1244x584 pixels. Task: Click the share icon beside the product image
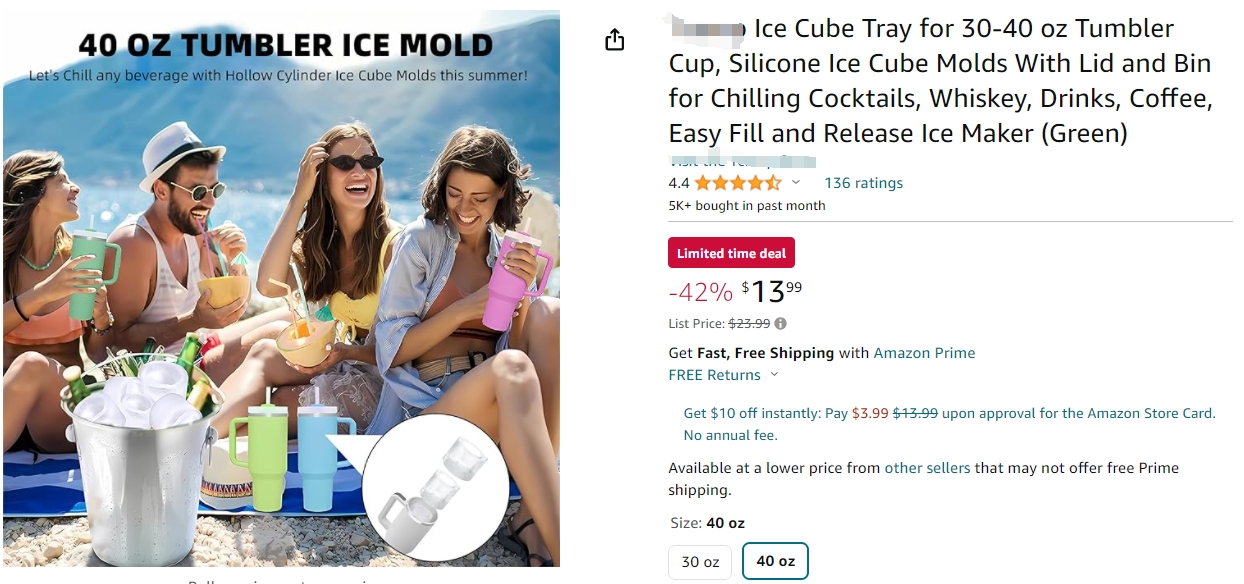[x=615, y=40]
